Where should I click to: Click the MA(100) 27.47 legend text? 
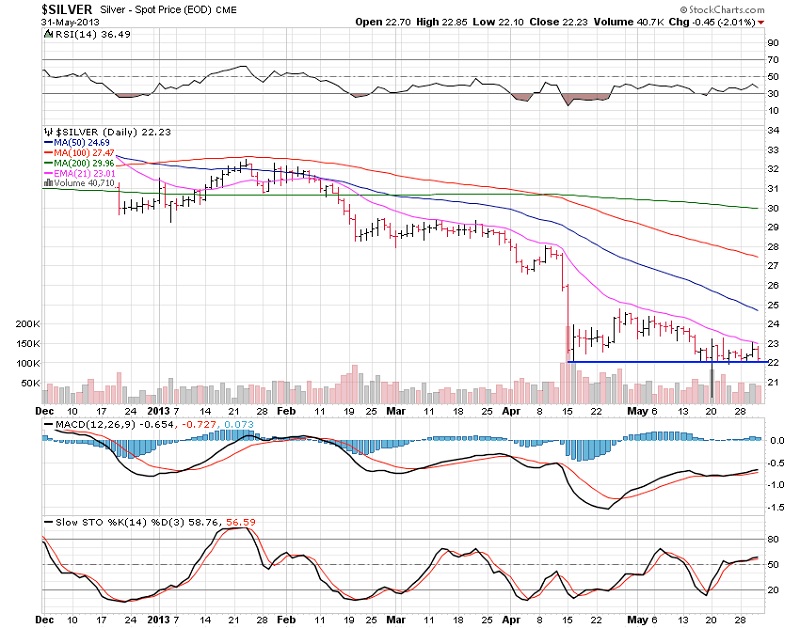coord(84,153)
